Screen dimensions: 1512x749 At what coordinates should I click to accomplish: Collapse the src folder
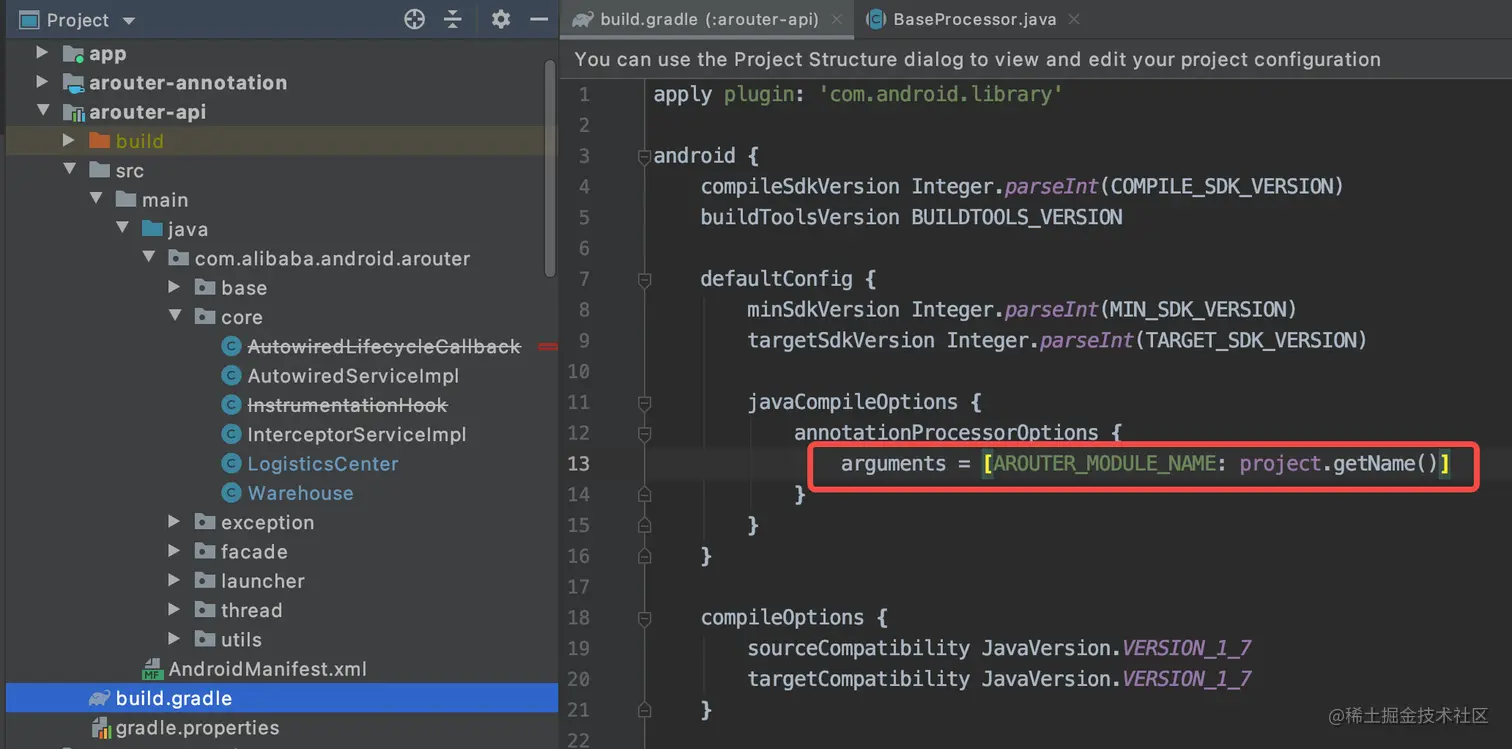coord(69,170)
